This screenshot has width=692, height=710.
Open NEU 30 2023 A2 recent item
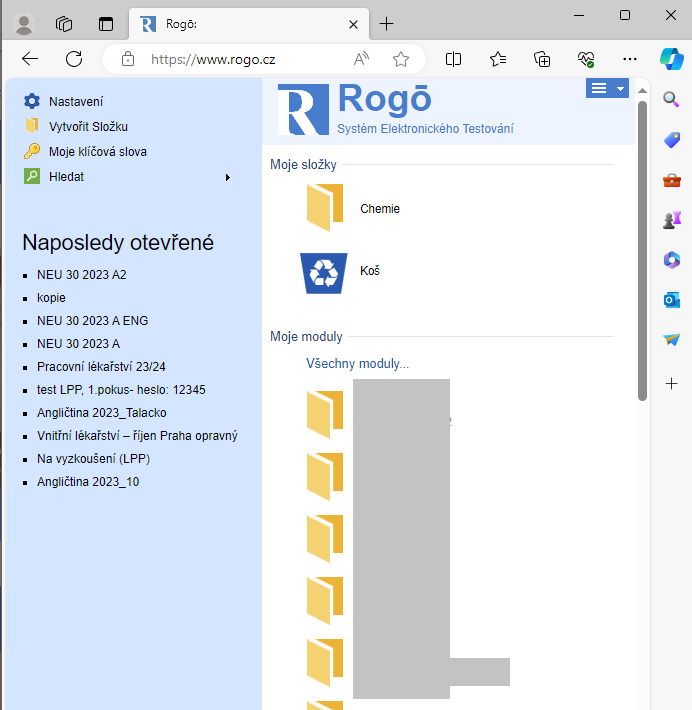pos(82,275)
